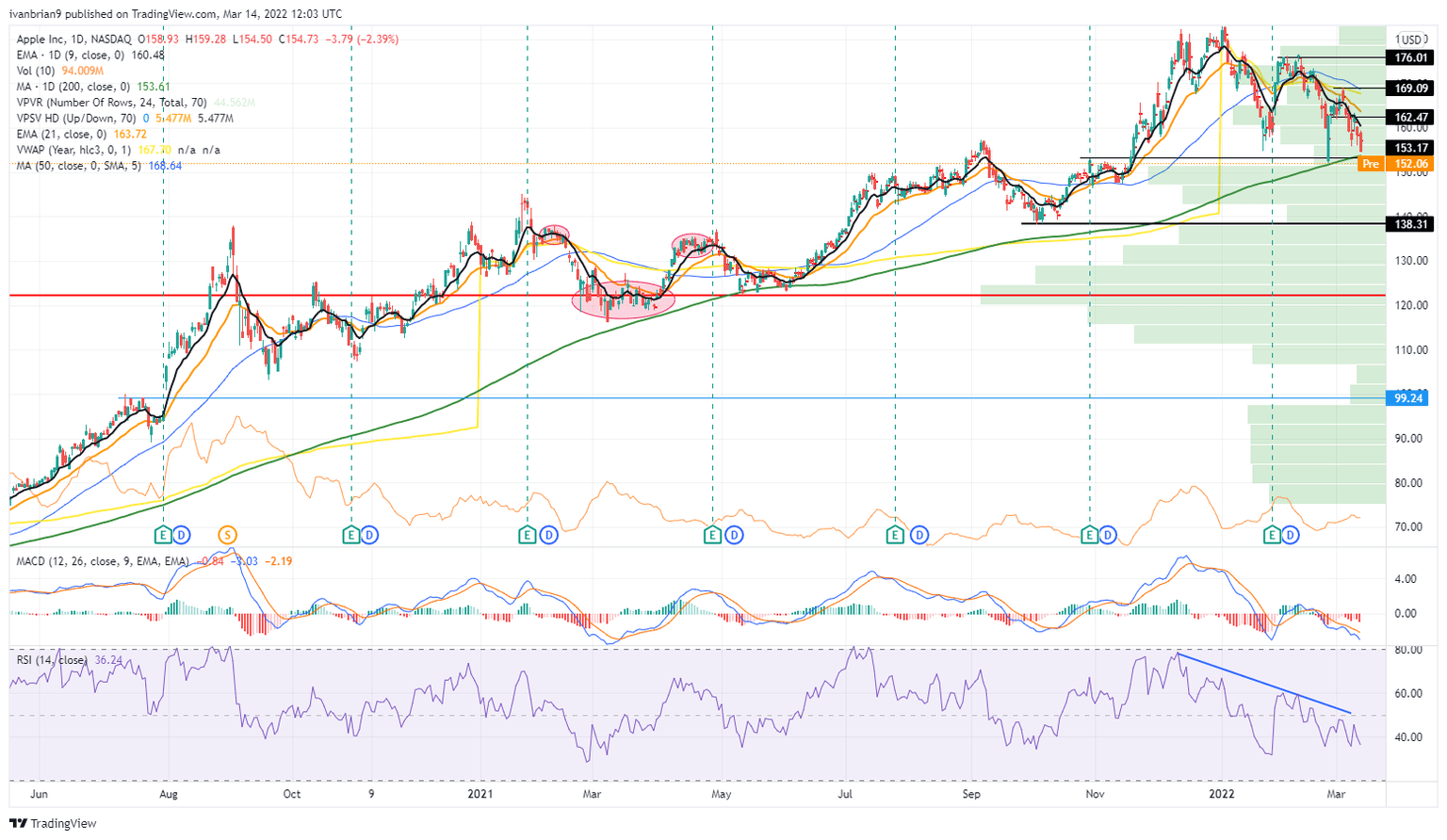Click the blue 99.24 price label

click(x=1408, y=398)
